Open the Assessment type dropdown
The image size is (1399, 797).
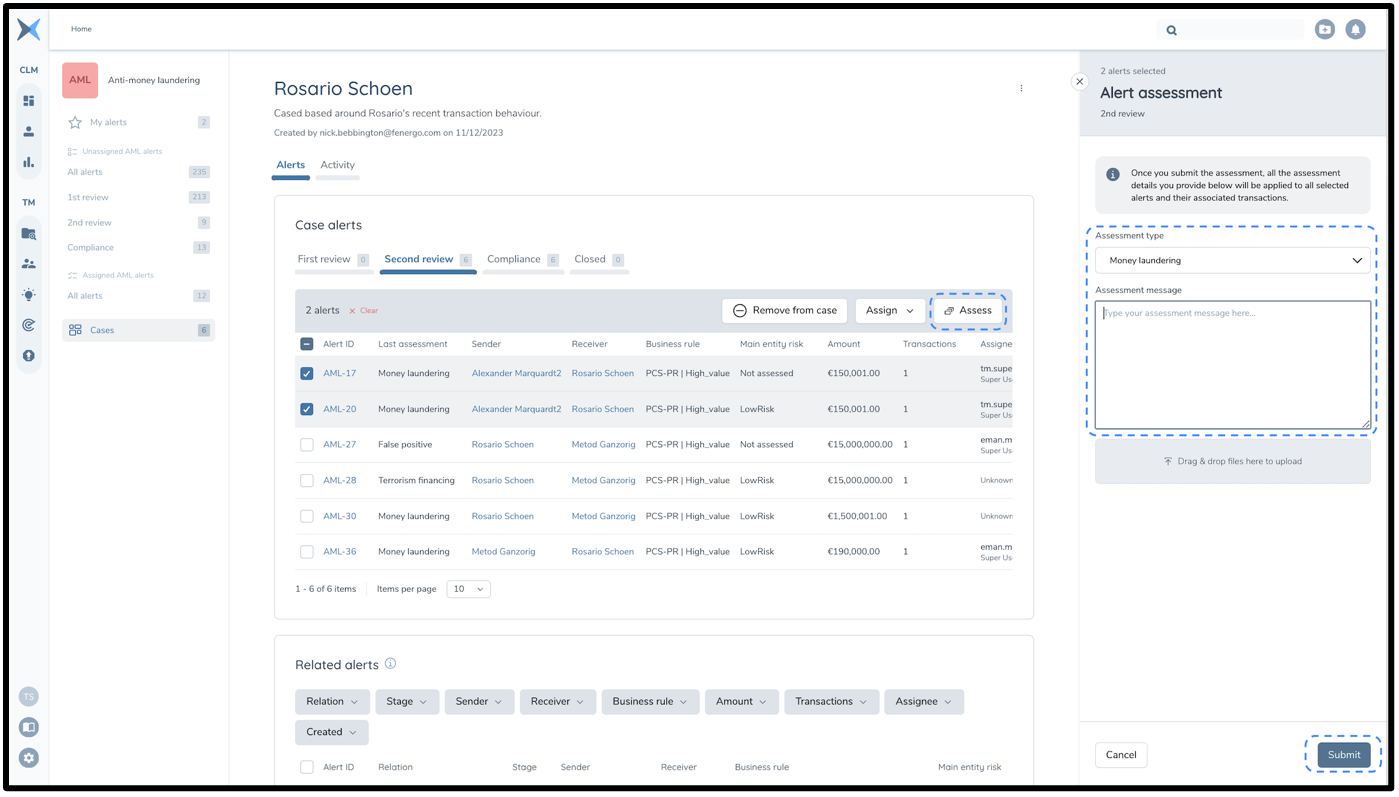1232,259
